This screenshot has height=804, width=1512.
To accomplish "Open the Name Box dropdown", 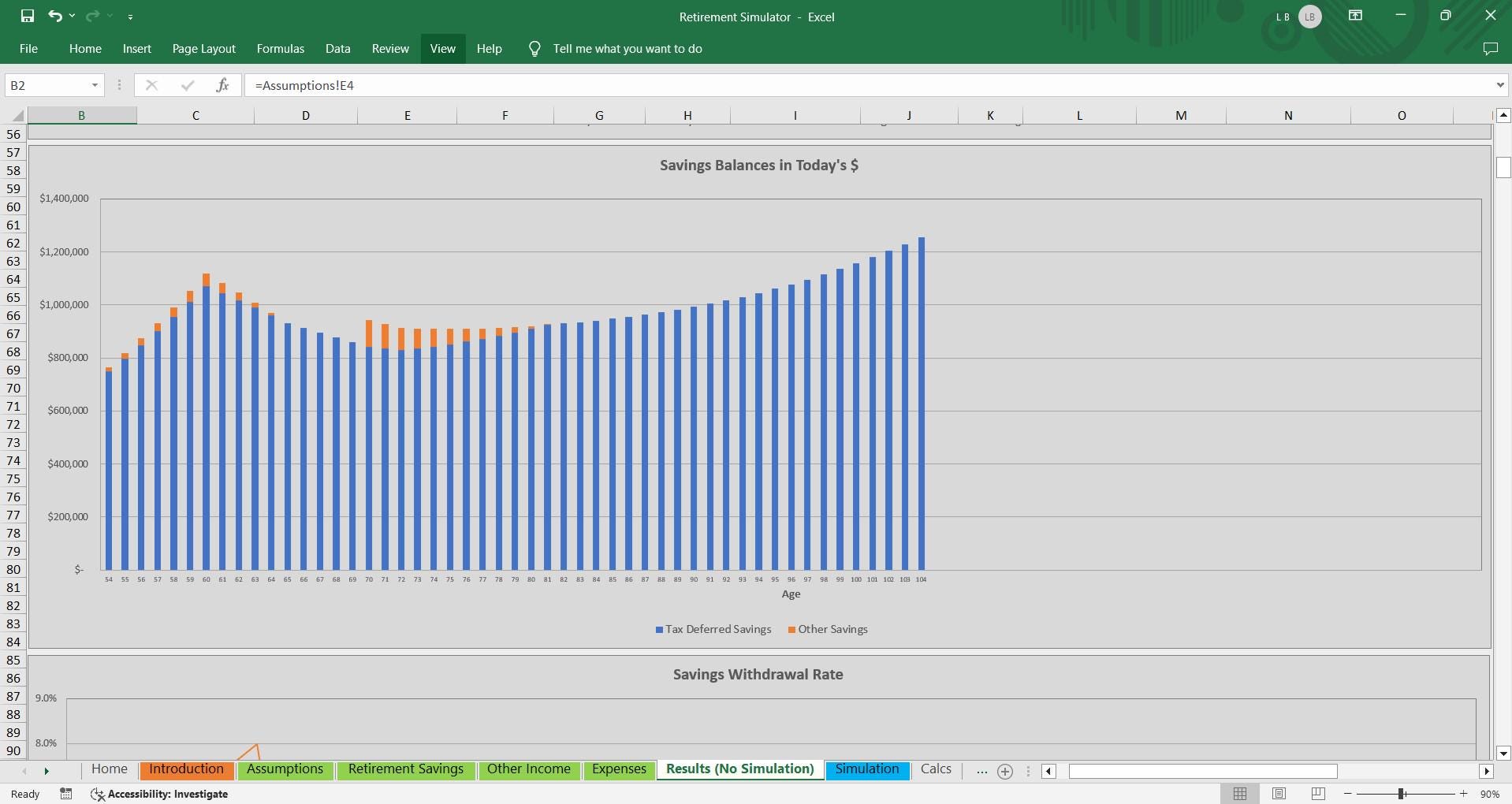I will [96, 85].
